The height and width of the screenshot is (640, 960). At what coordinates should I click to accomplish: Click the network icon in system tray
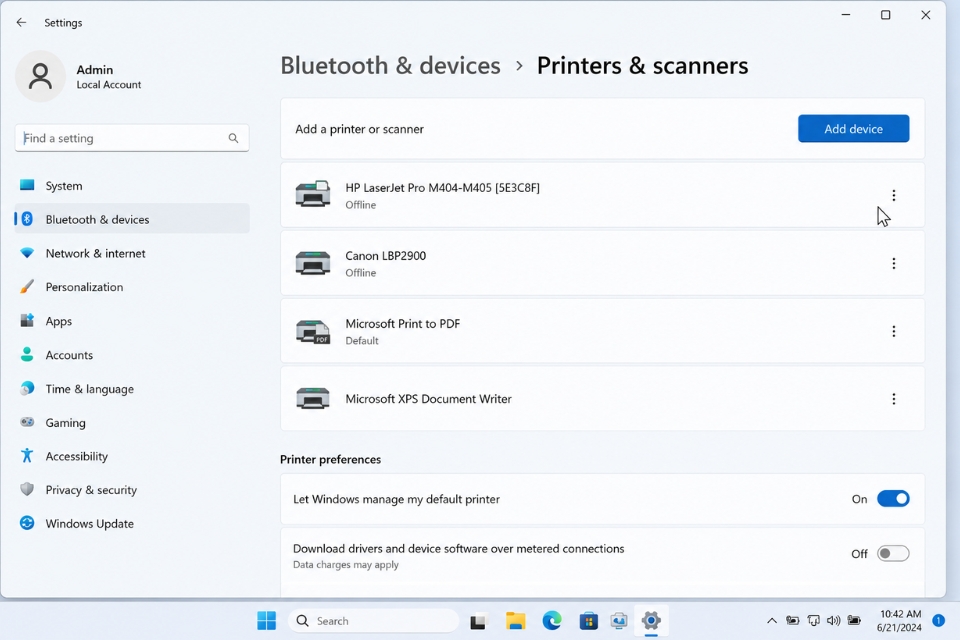point(813,620)
